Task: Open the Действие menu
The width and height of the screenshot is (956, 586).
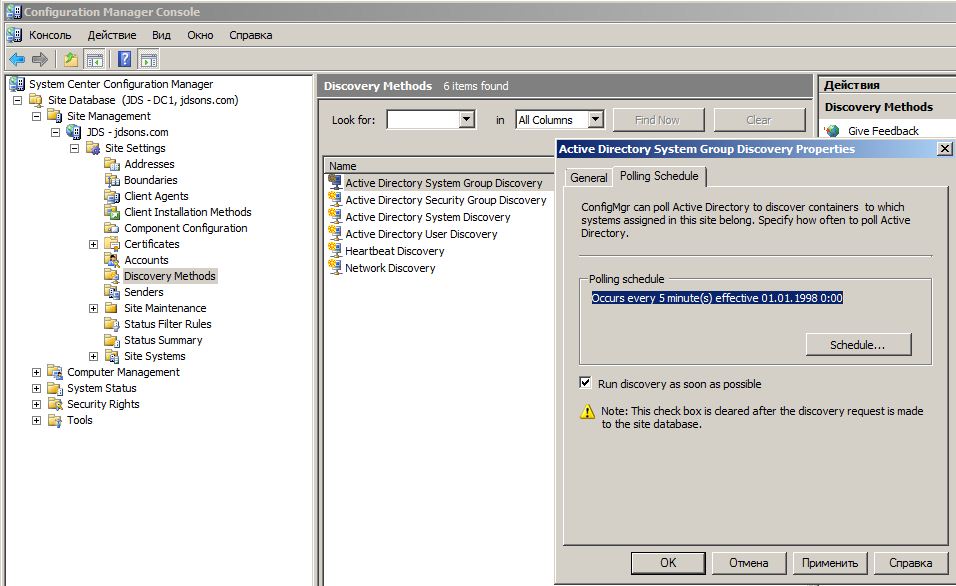Action: [112, 35]
